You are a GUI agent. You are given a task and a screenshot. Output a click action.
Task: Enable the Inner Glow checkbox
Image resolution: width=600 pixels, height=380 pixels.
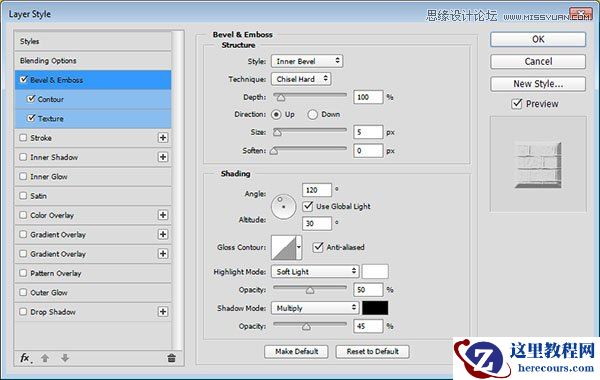pyautogui.click(x=23, y=176)
